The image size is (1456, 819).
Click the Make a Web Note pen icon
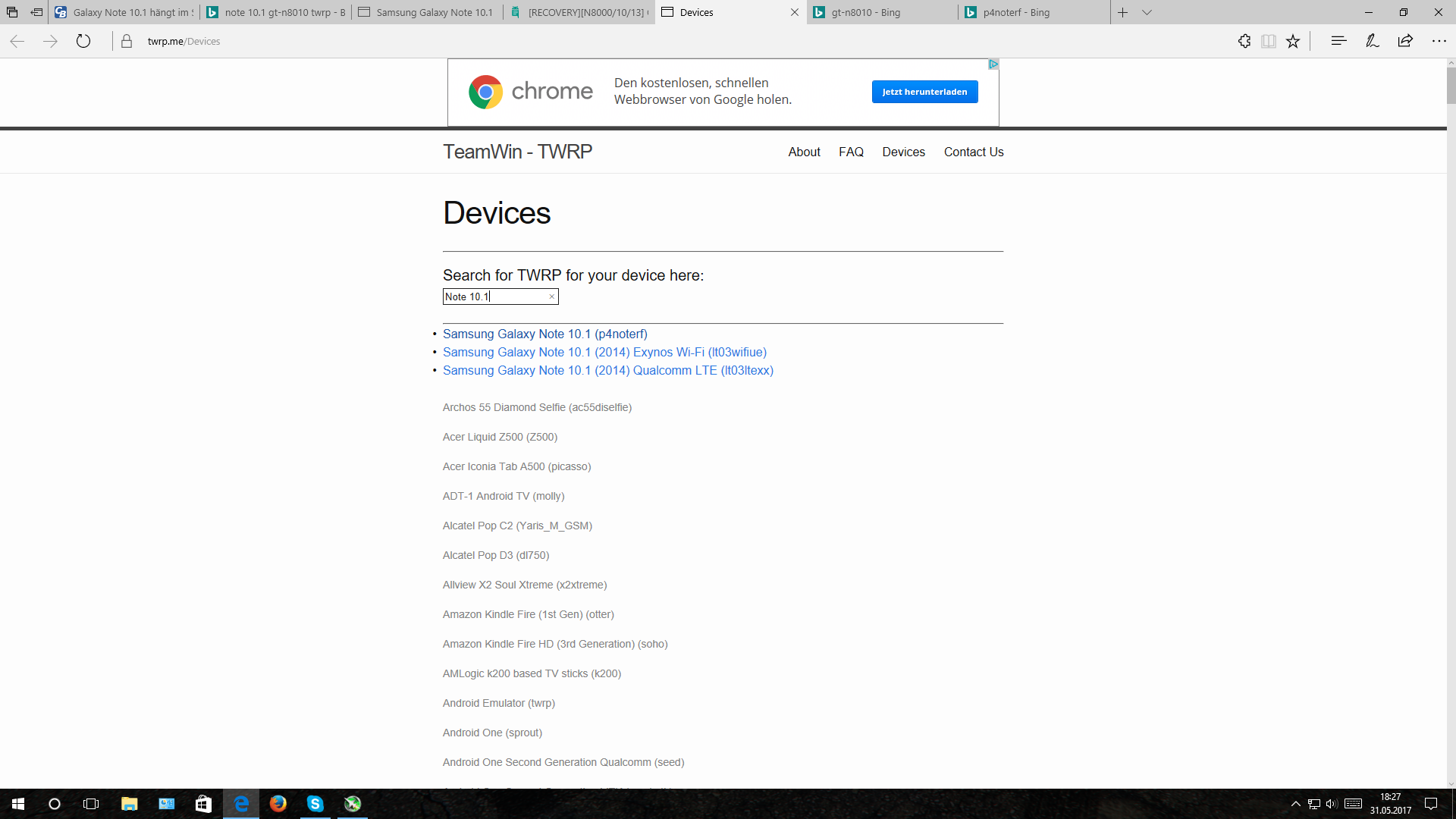pos(1372,41)
